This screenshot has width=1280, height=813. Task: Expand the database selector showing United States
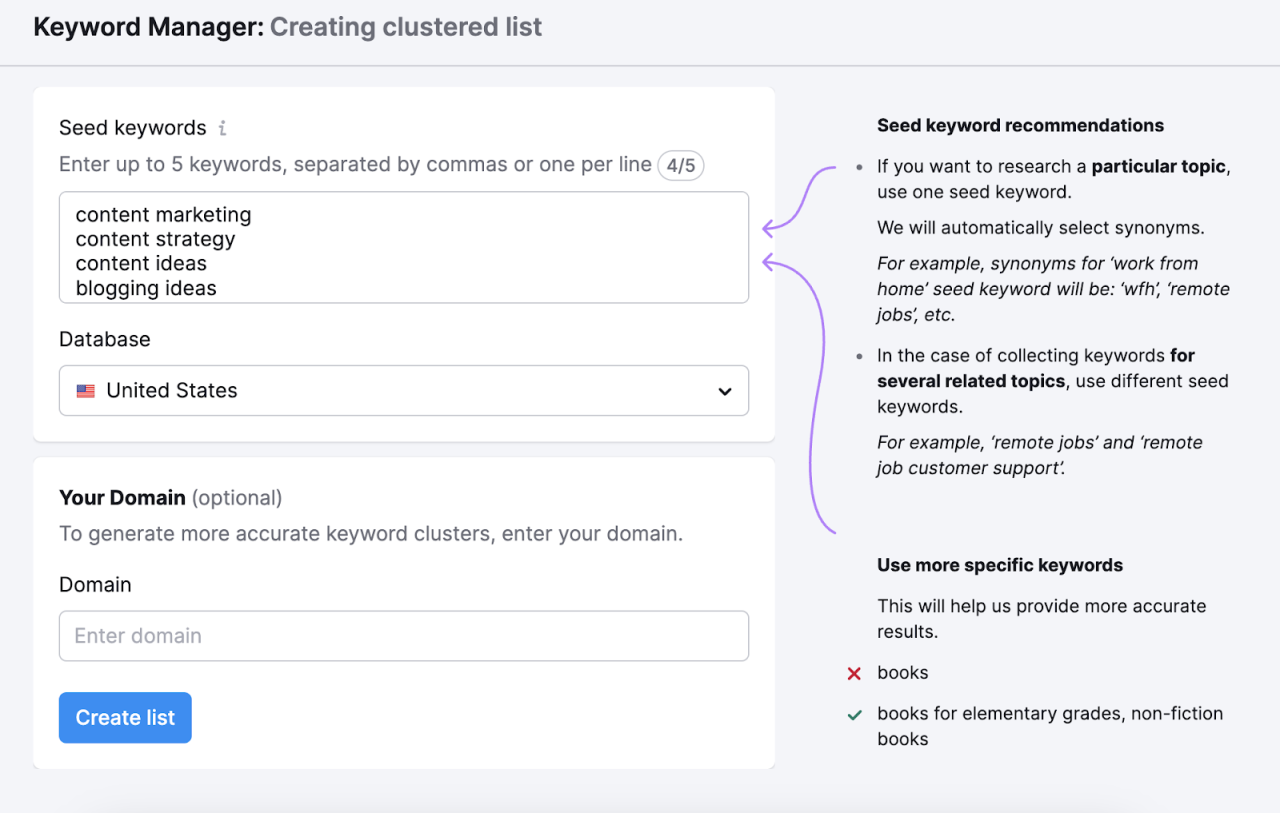pyautogui.click(x=404, y=390)
